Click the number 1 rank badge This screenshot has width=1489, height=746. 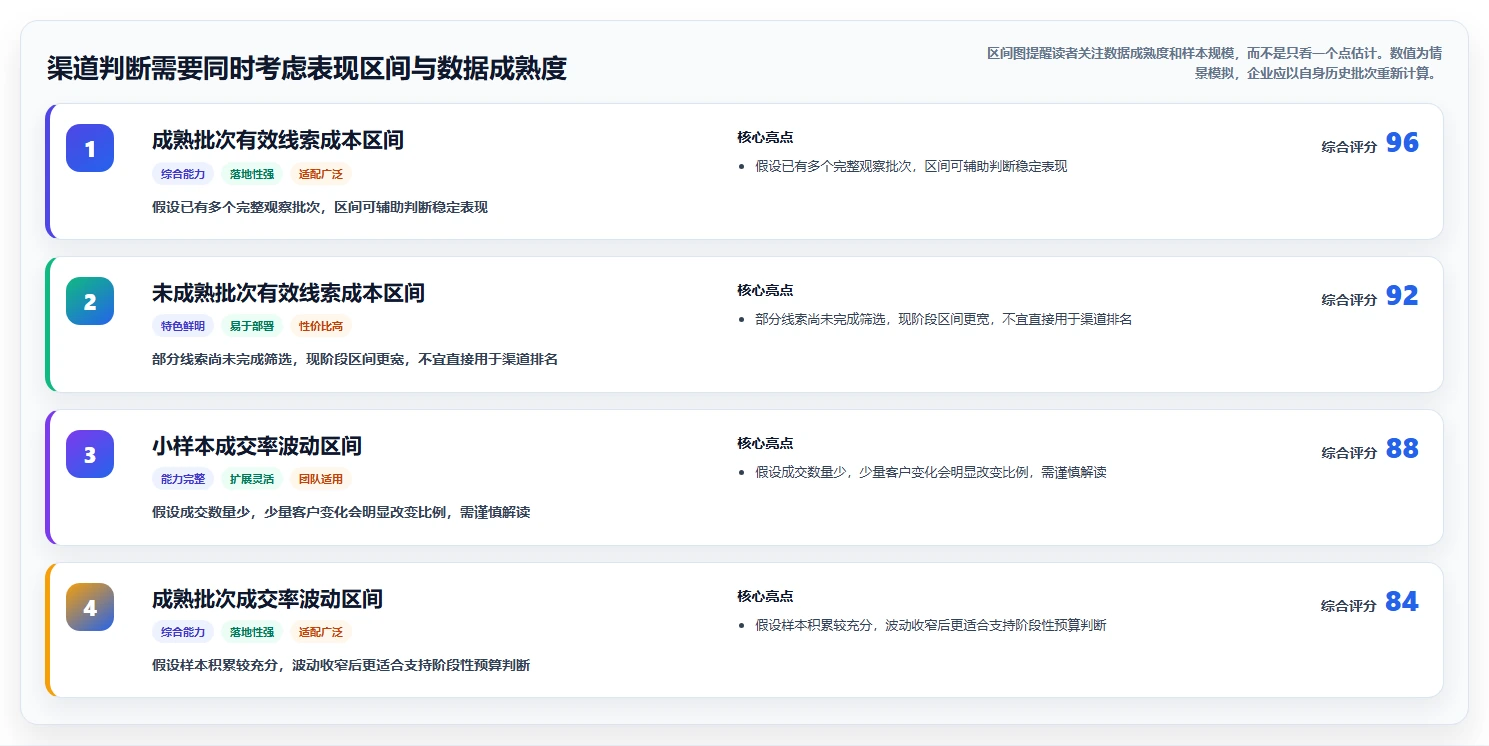pos(90,148)
